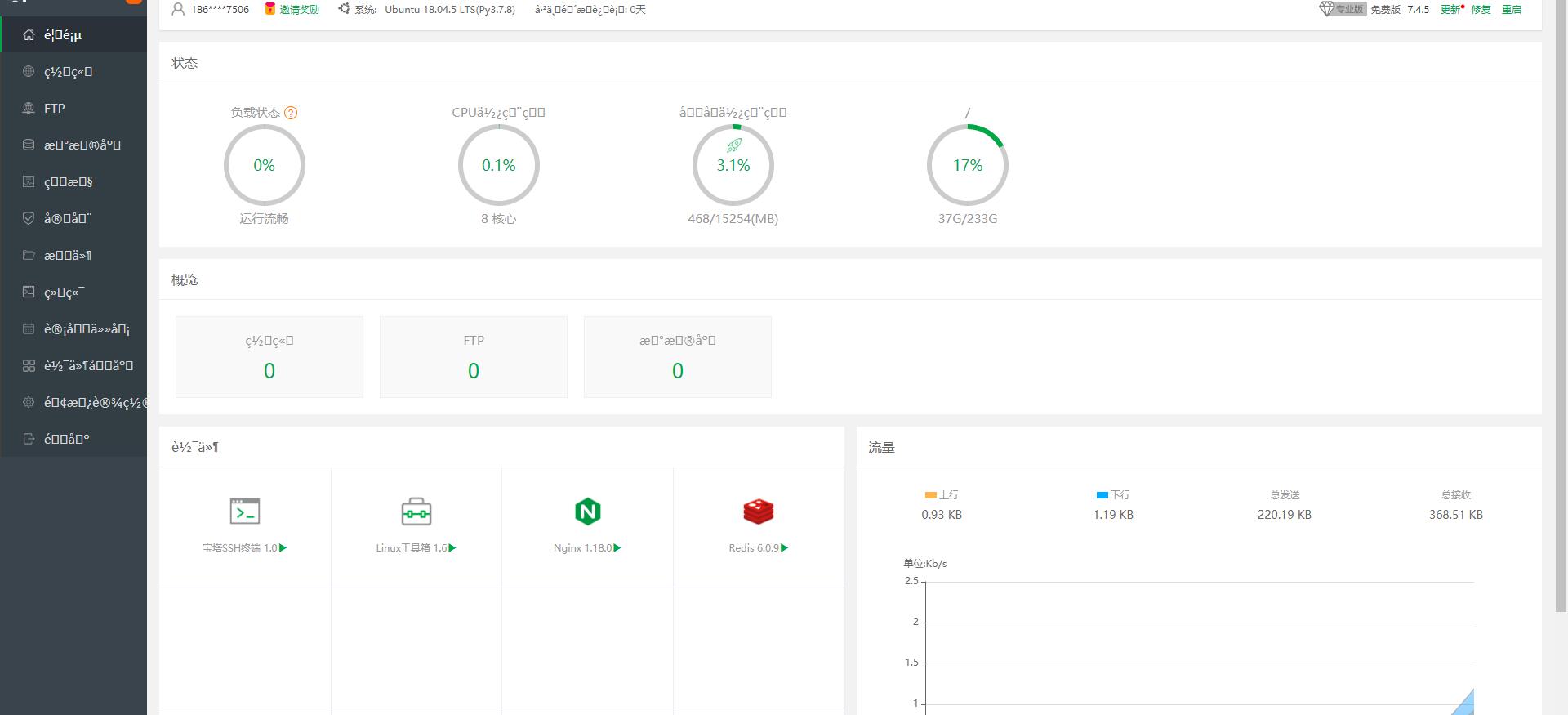1568x715 pixels.
Task: Click the account number 186****7506
Action: pyautogui.click(x=220, y=10)
